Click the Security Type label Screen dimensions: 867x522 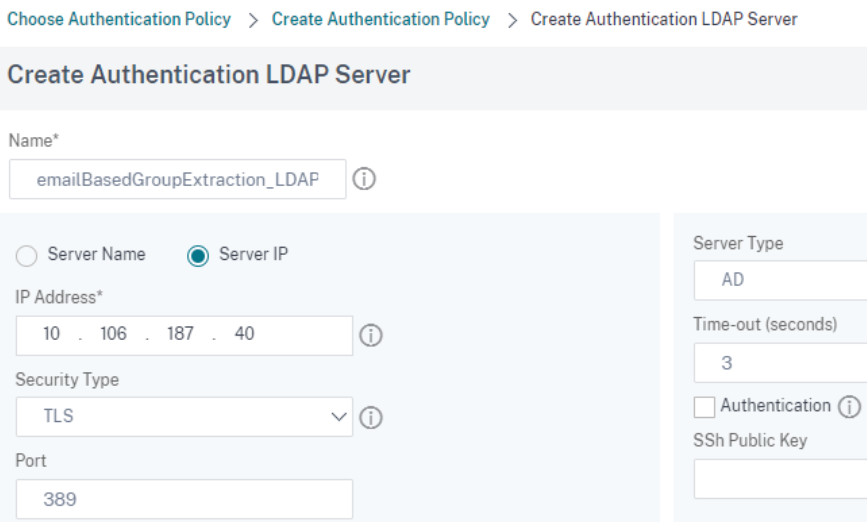pos(67,380)
